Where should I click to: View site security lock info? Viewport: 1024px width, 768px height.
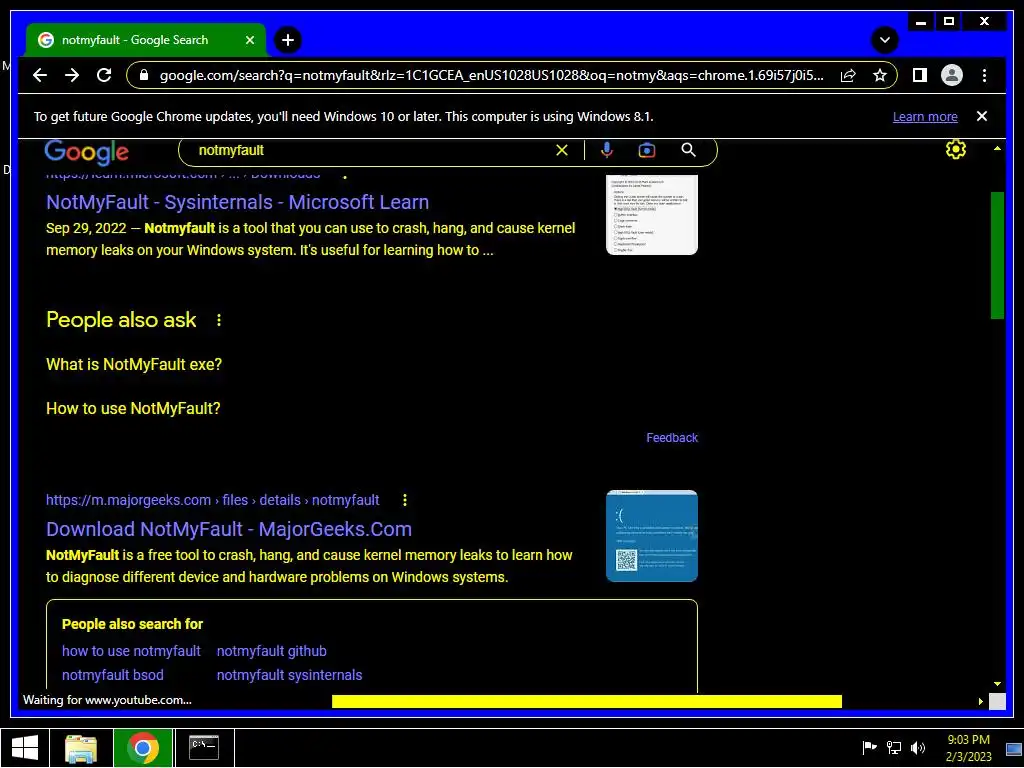144,75
